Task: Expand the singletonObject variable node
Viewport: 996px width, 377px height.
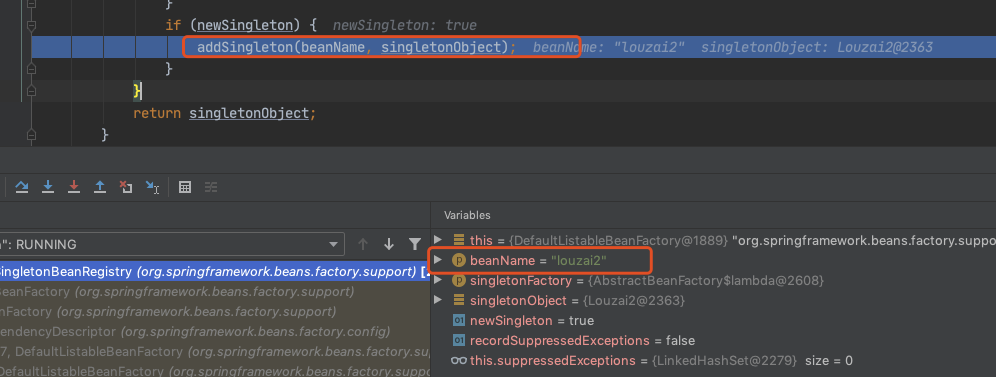Action: (437, 300)
